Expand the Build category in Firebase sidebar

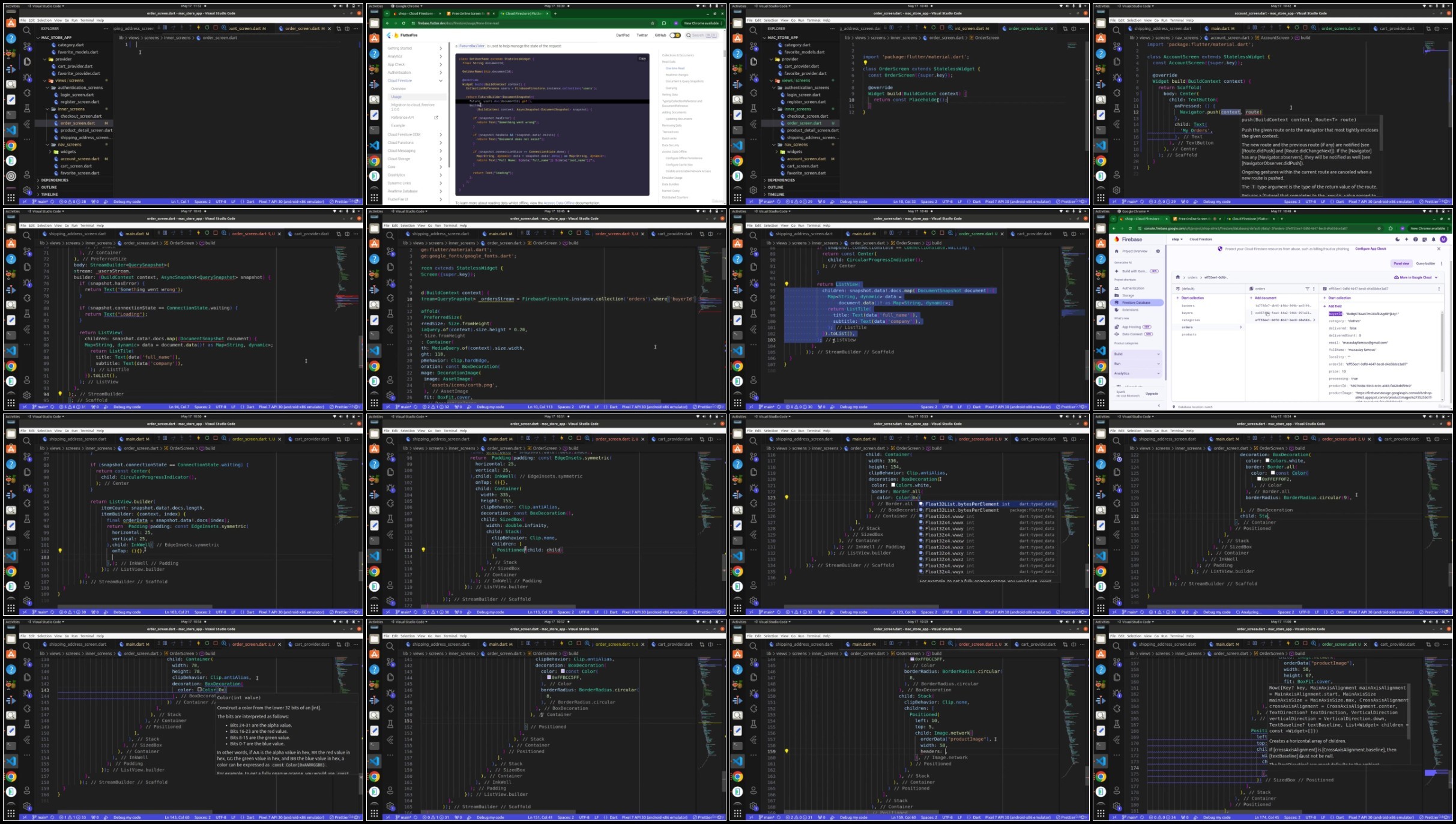pos(1137,354)
